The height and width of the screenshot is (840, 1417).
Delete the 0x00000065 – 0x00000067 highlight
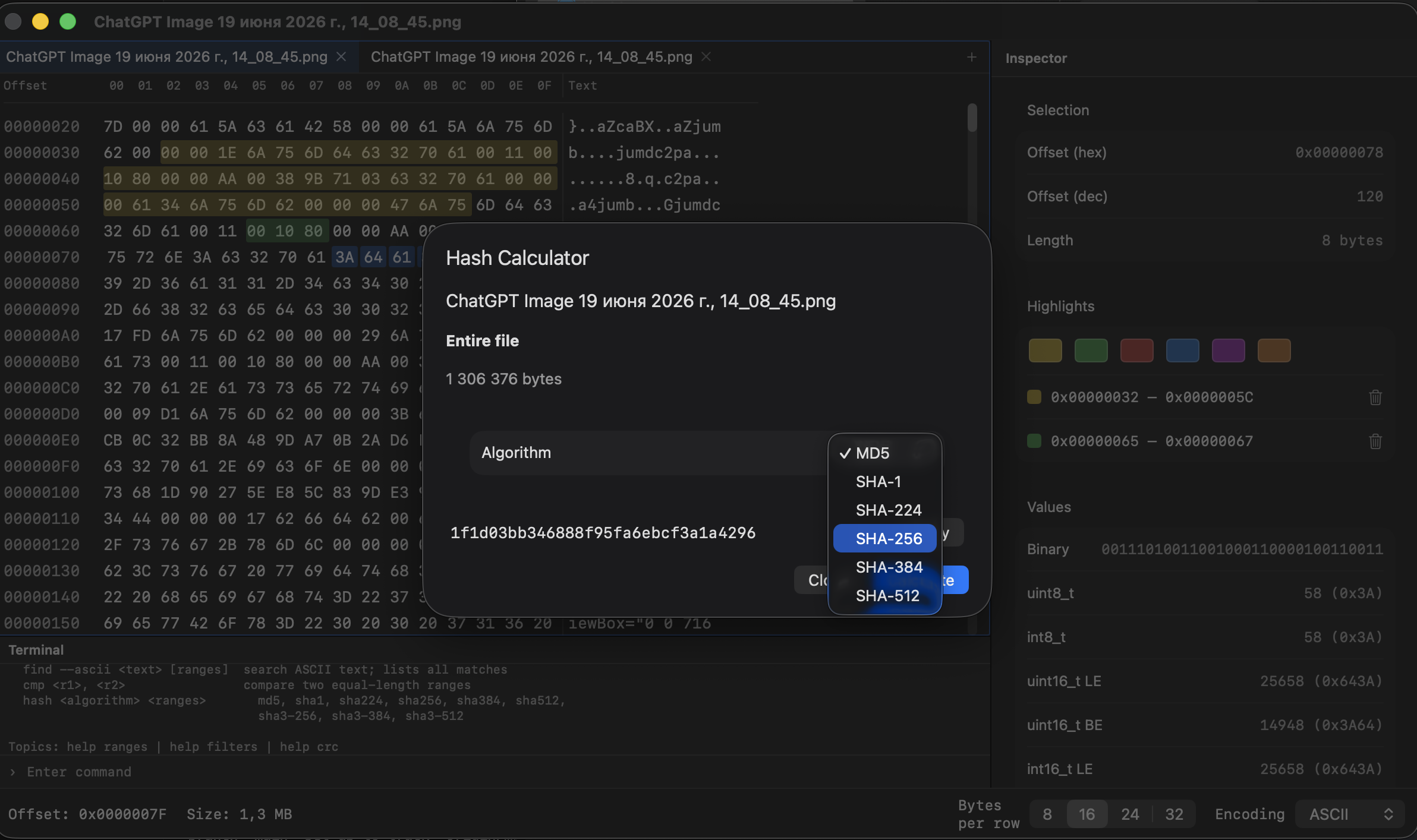coord(1375,441)
